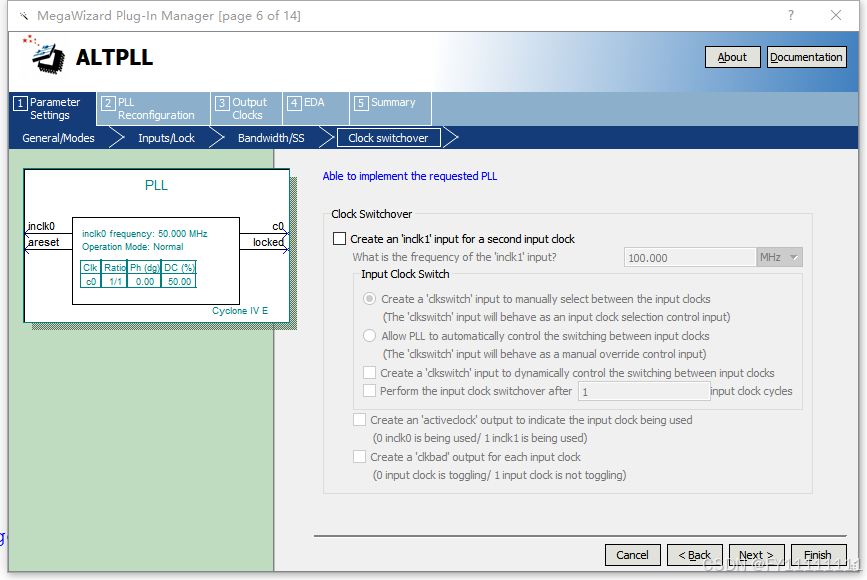The image size is (867, 580).
Task: Click the Cancel button
Action: (633, 555)
